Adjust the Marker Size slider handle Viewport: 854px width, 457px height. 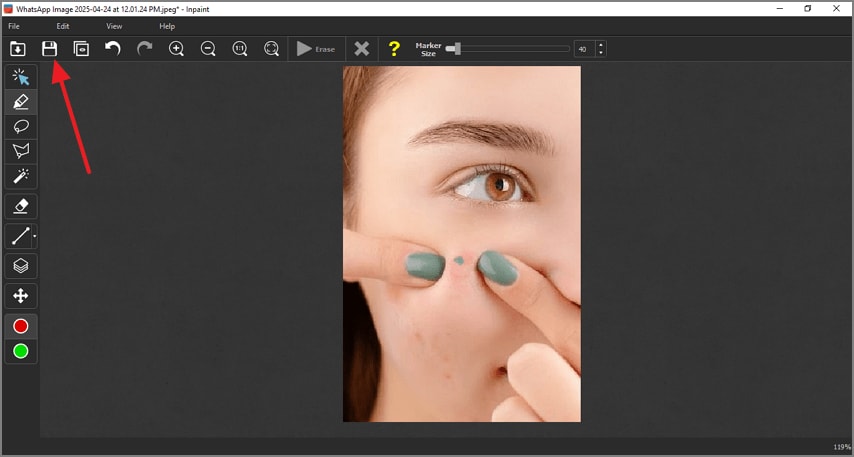tap(458, 49)
